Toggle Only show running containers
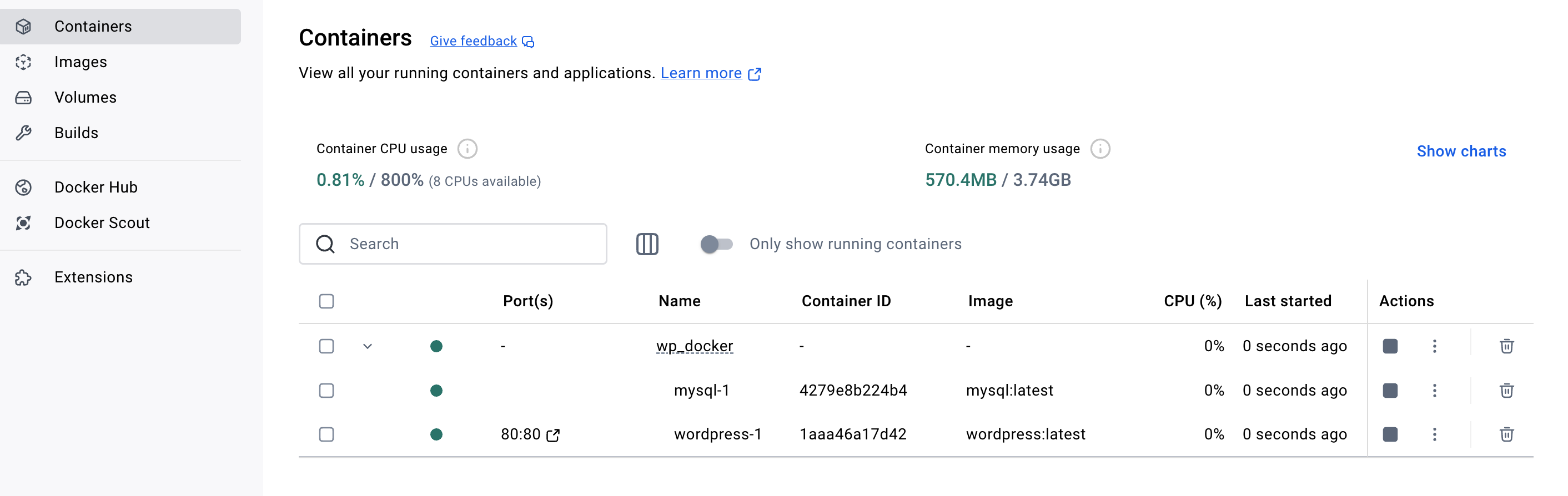Screen dimensions: 1568x496 click(716, 244)
